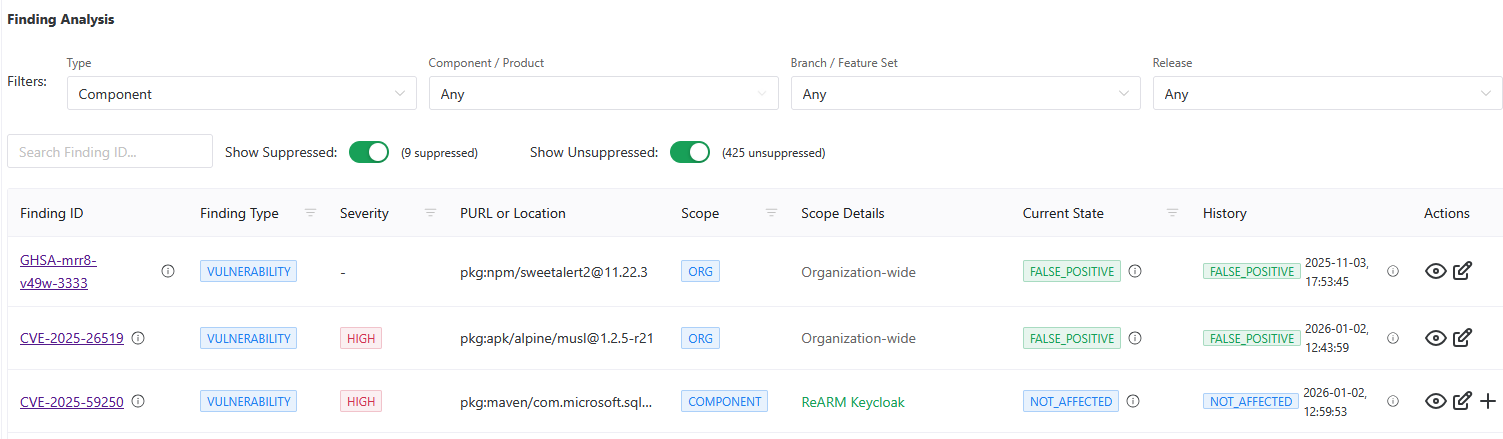Viewport: 1503px width, 439px height.
Task: Toggle the Show Suppressed switch
Action: pos(369,152)
